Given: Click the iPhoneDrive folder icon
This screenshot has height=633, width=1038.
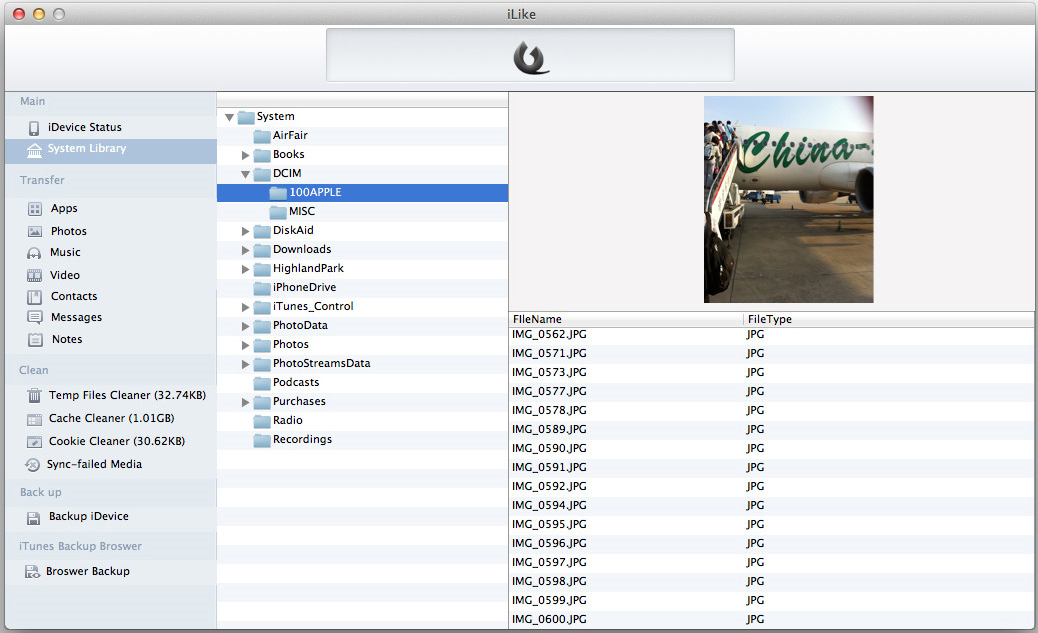Looking at the screenshot, I should click(262, 288).
